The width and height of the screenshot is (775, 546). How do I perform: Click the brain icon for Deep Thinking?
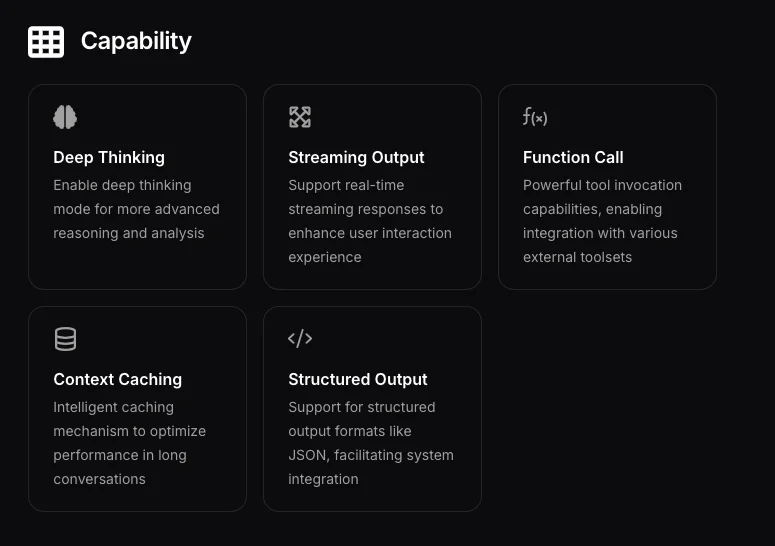(65, 117)
